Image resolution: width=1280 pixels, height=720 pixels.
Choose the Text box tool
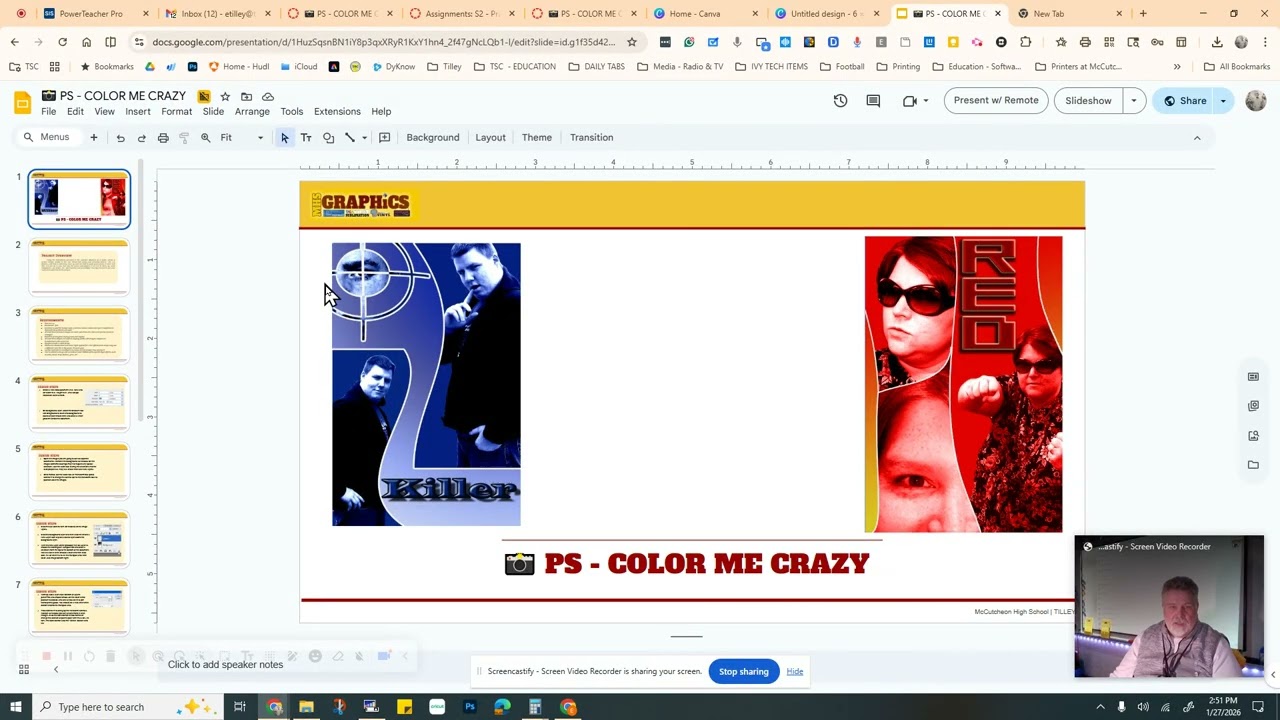click(306, 138)
